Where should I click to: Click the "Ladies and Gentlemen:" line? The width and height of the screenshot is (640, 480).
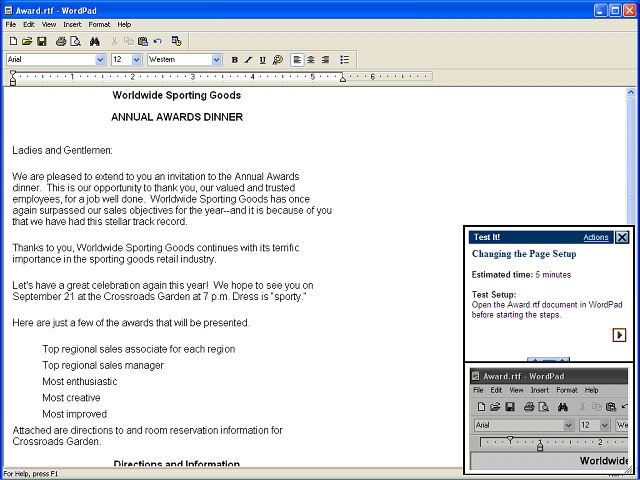[62, 151]
